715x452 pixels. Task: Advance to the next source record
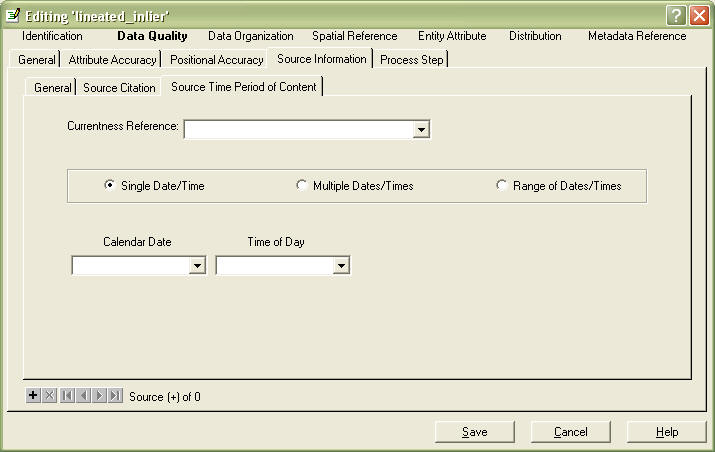[99, 396]
